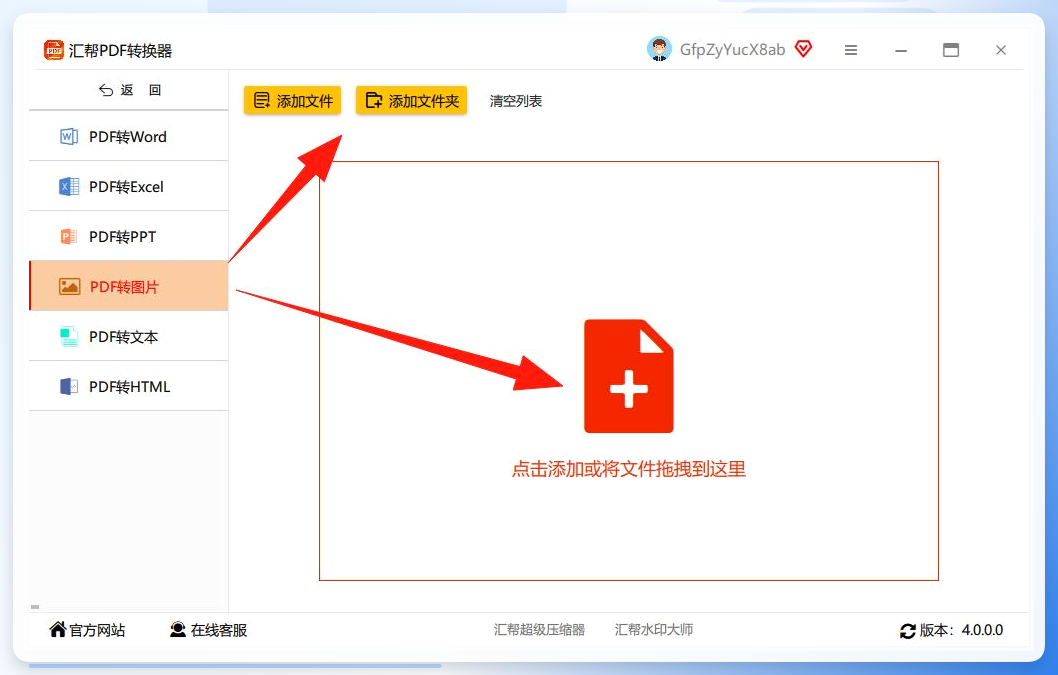Open 在线客服 support link
The width and height of the screenshot is (1058, 675).
[208, 630]
